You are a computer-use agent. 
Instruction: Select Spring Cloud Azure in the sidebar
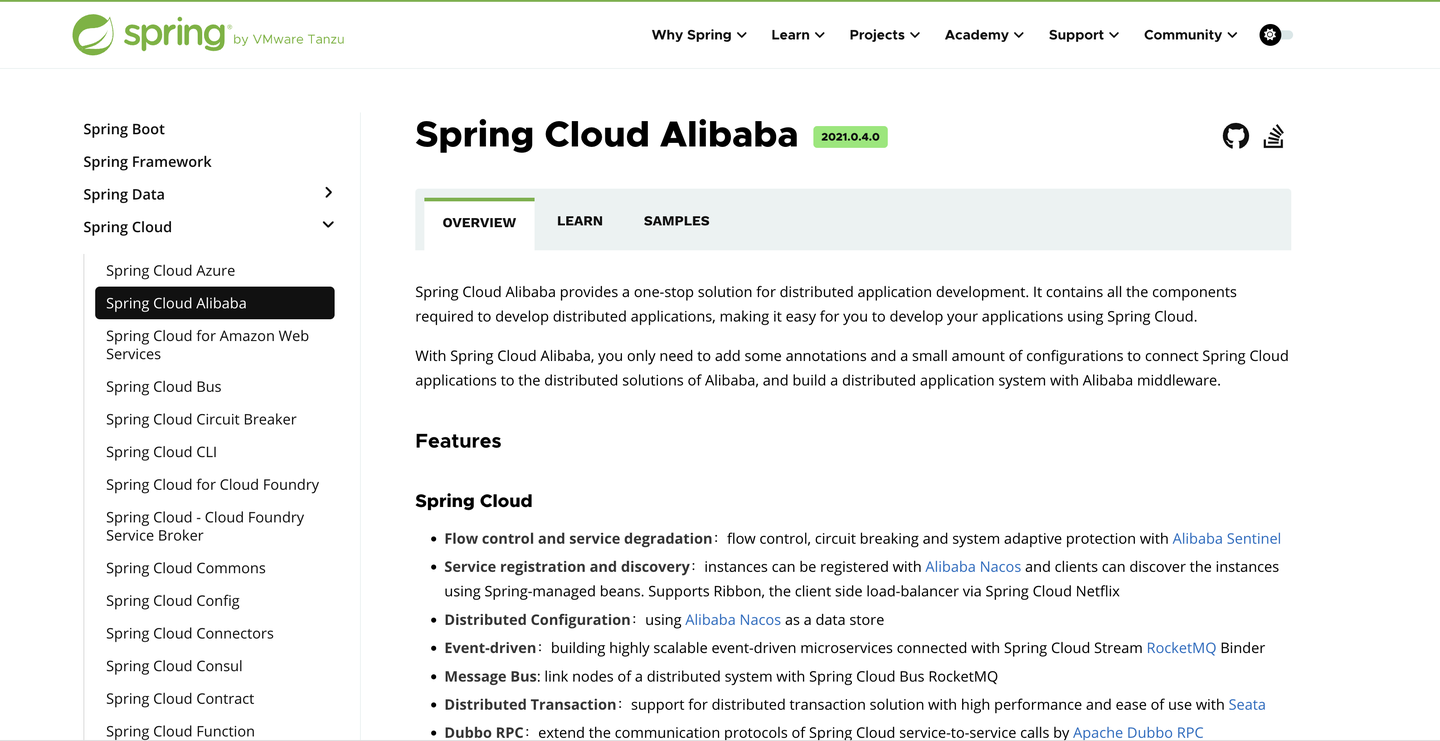(170, 270)
